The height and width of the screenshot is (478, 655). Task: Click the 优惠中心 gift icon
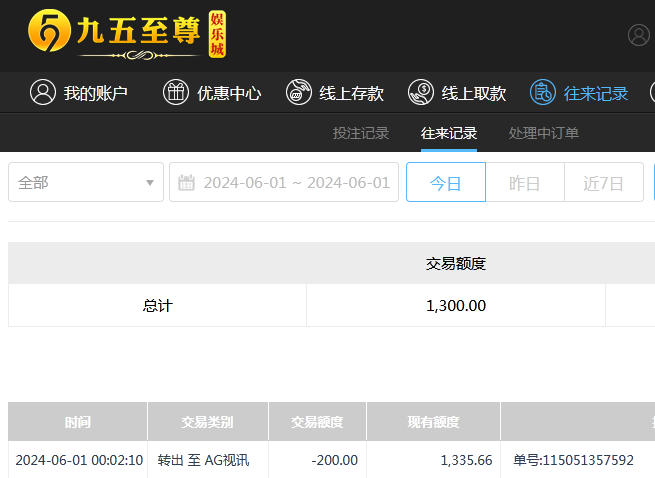(176, 92)
